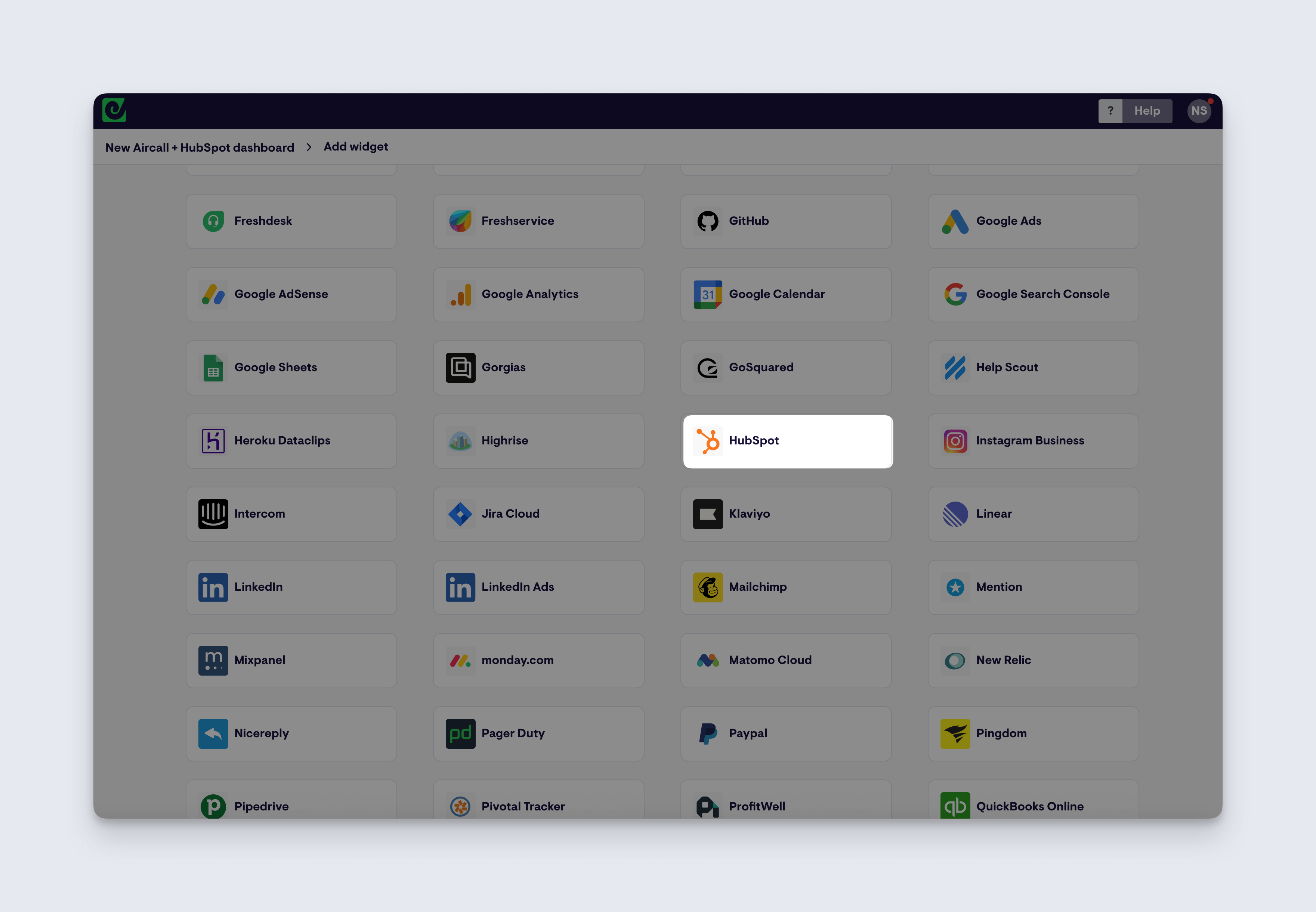Select the Pager Duty icon
The width and height of the screenshot is (1316, 912).
pyautogui.click(x=460, y=733)
